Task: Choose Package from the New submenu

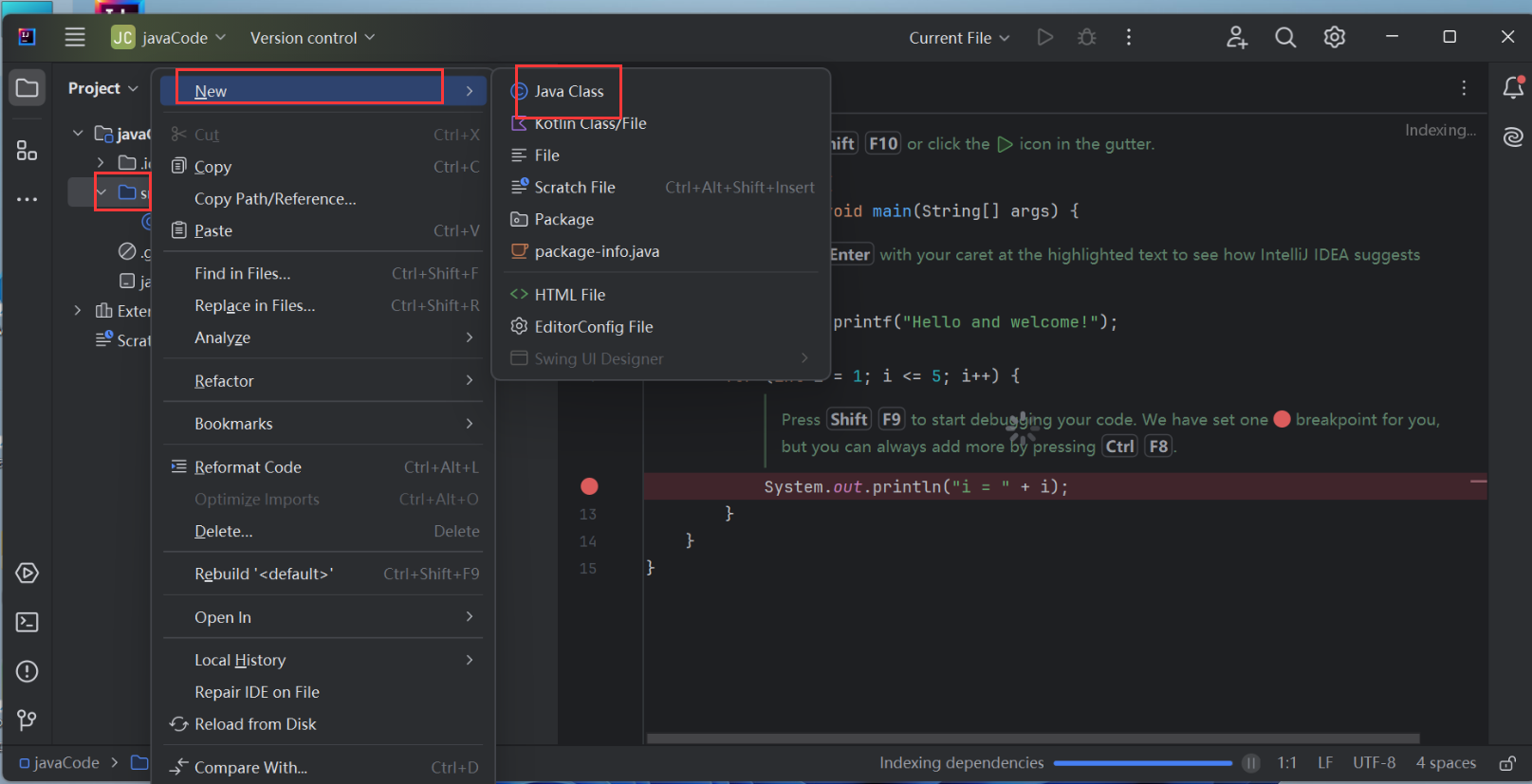Action: coord(661,219)
